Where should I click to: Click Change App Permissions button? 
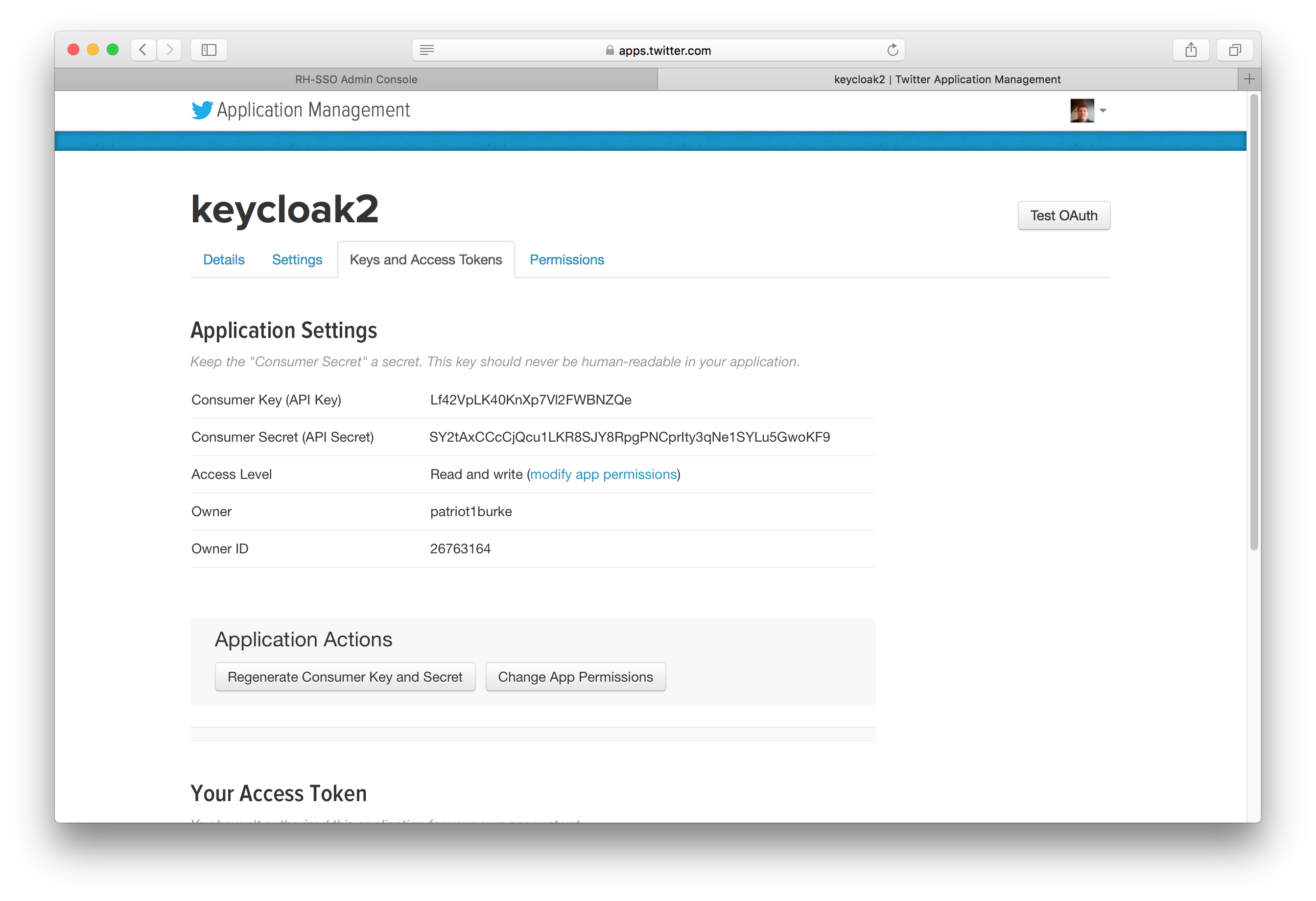575,677
